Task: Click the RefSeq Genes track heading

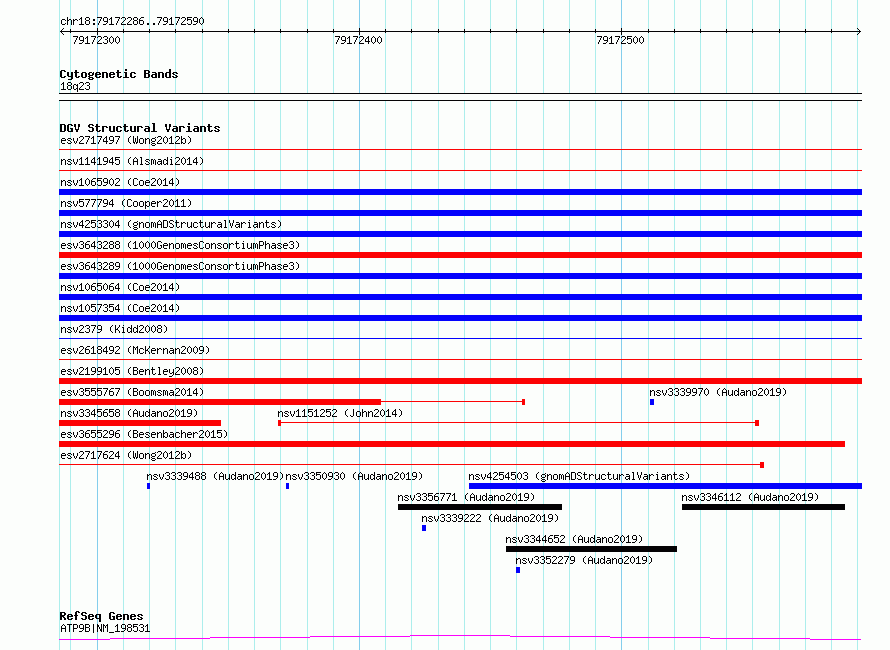Action: [101, 617]
